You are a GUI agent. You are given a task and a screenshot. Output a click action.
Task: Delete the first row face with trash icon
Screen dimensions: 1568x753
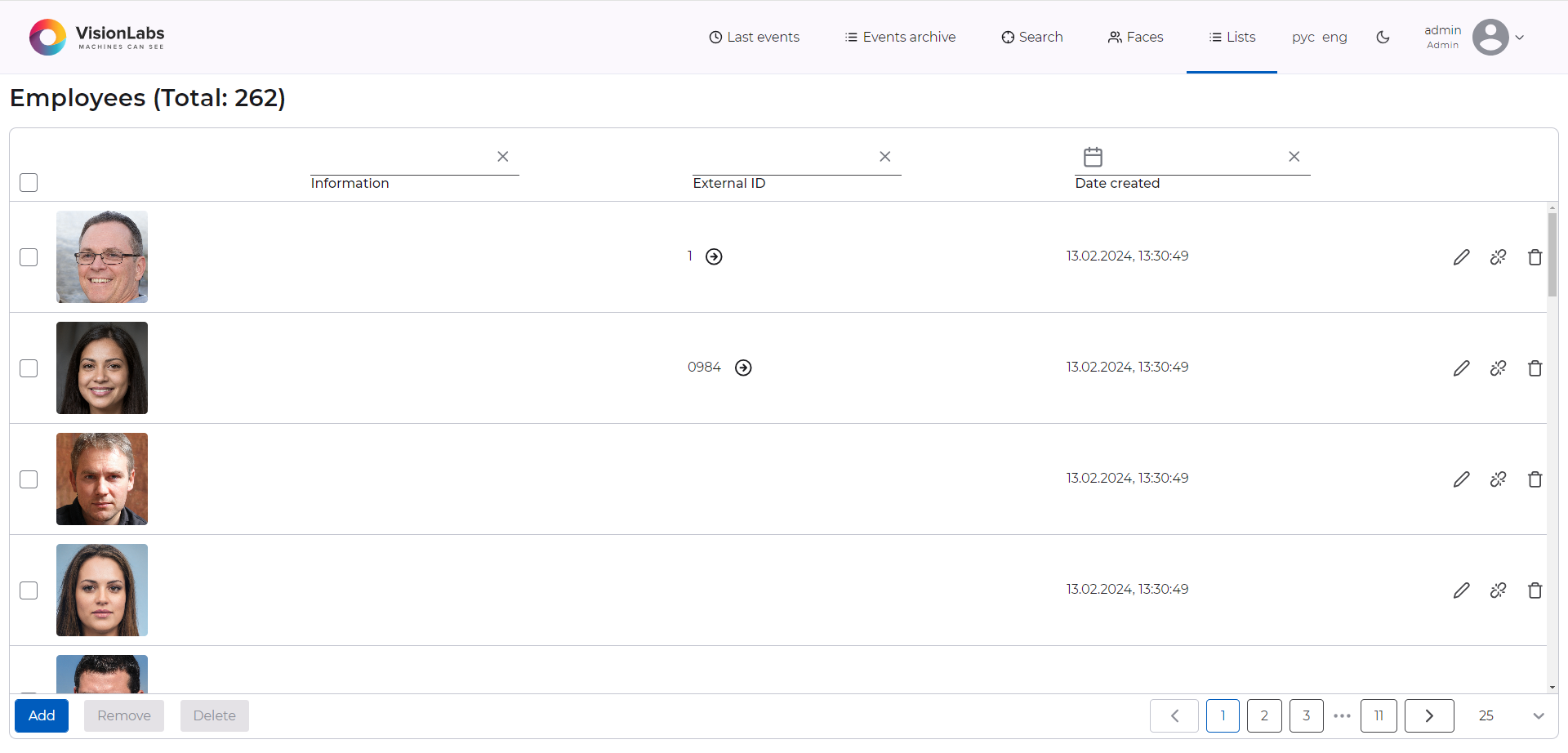pyautogui.click(x=1535, y=257)
